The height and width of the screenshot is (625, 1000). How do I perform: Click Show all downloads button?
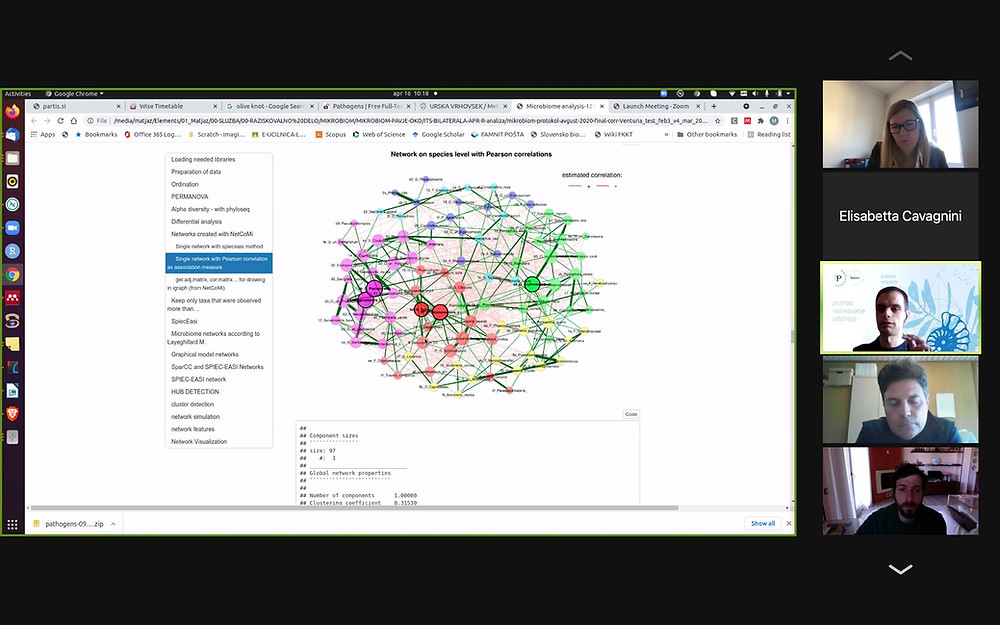click(763, 524)
